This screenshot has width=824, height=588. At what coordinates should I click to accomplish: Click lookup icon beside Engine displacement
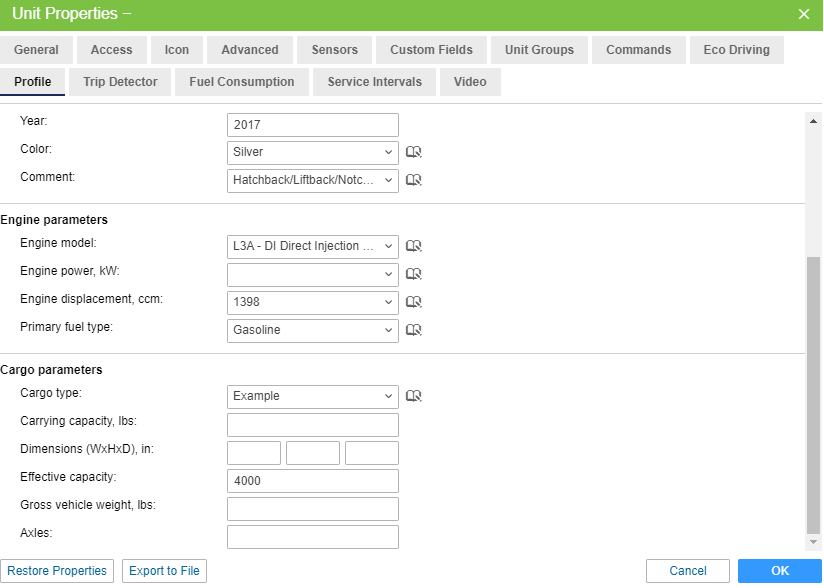414,302
